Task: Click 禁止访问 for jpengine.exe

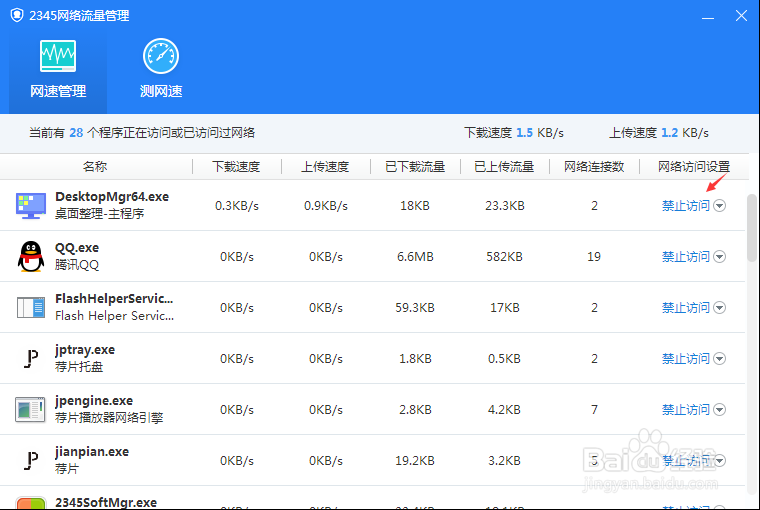Action: 686,410
